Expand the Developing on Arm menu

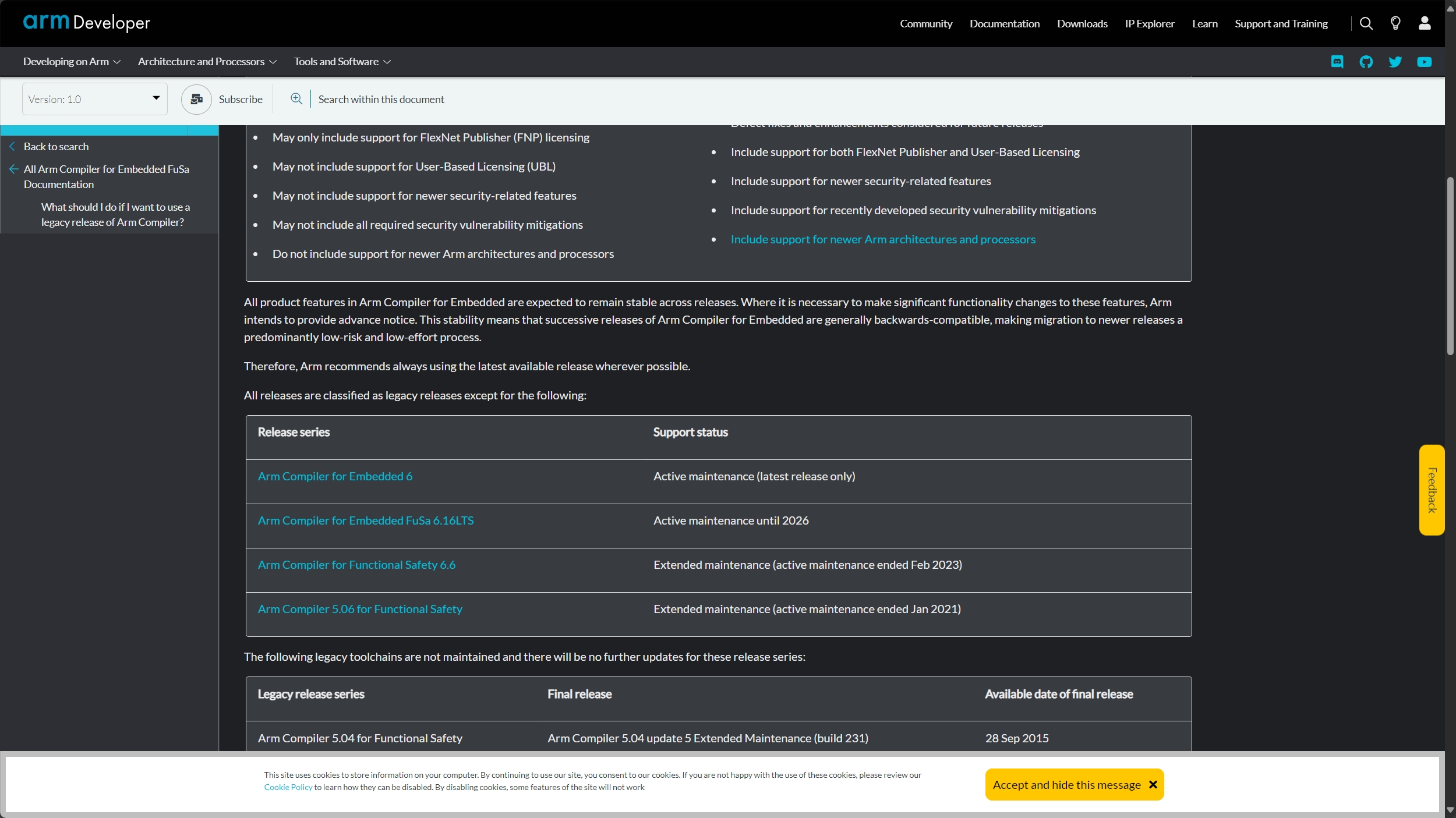[x=72, y=62]
